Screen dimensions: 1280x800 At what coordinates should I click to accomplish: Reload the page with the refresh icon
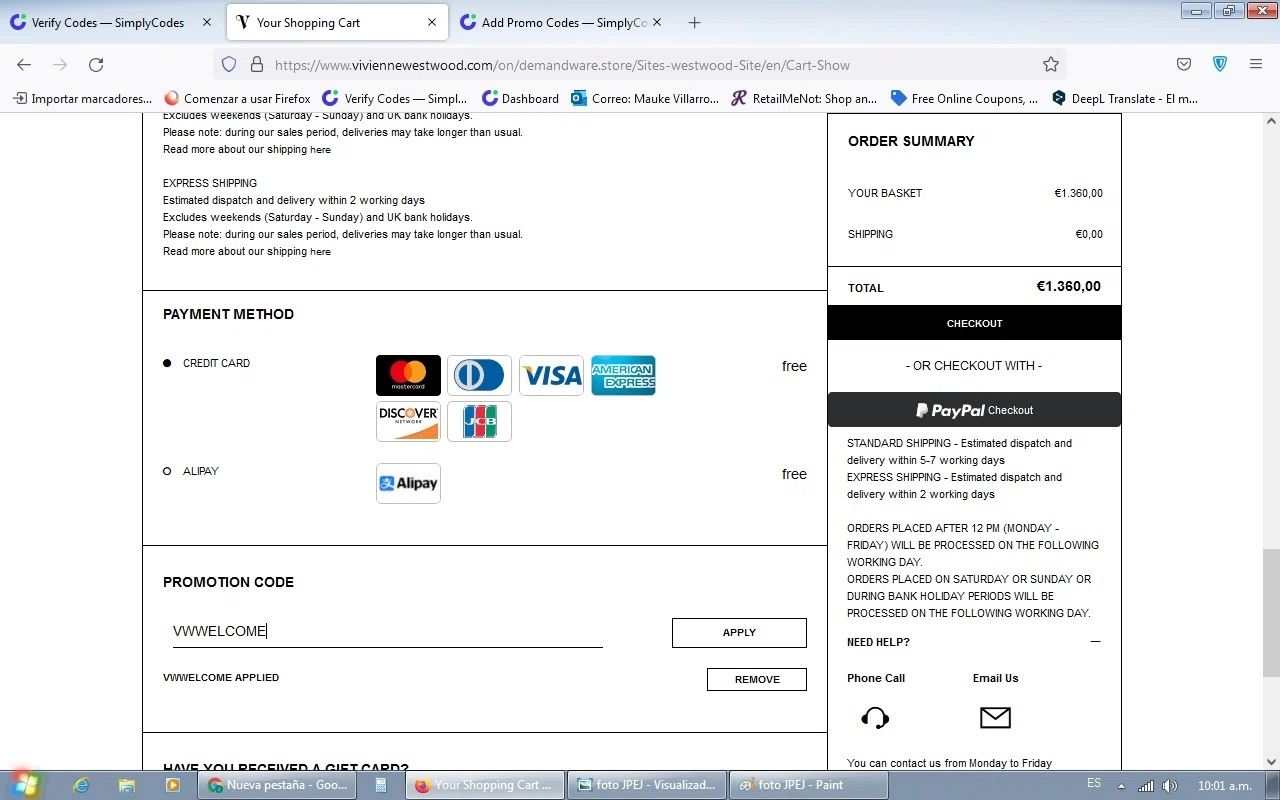coord(96,64)
